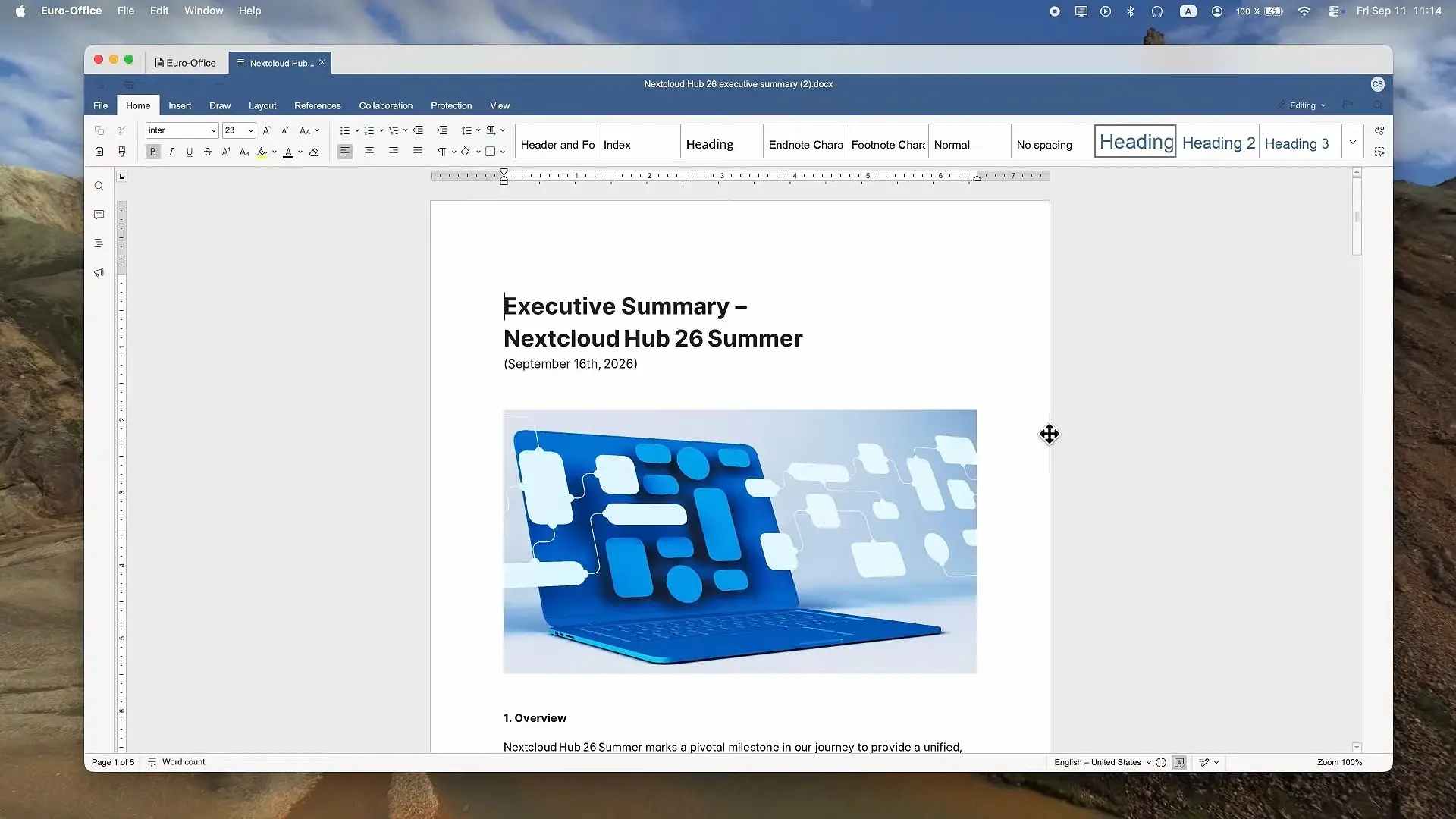The width and height of the screenshot is (1456, 819).
Task: Open the Feedback megaphone icon in sidebar
Action: coord(99,272)
